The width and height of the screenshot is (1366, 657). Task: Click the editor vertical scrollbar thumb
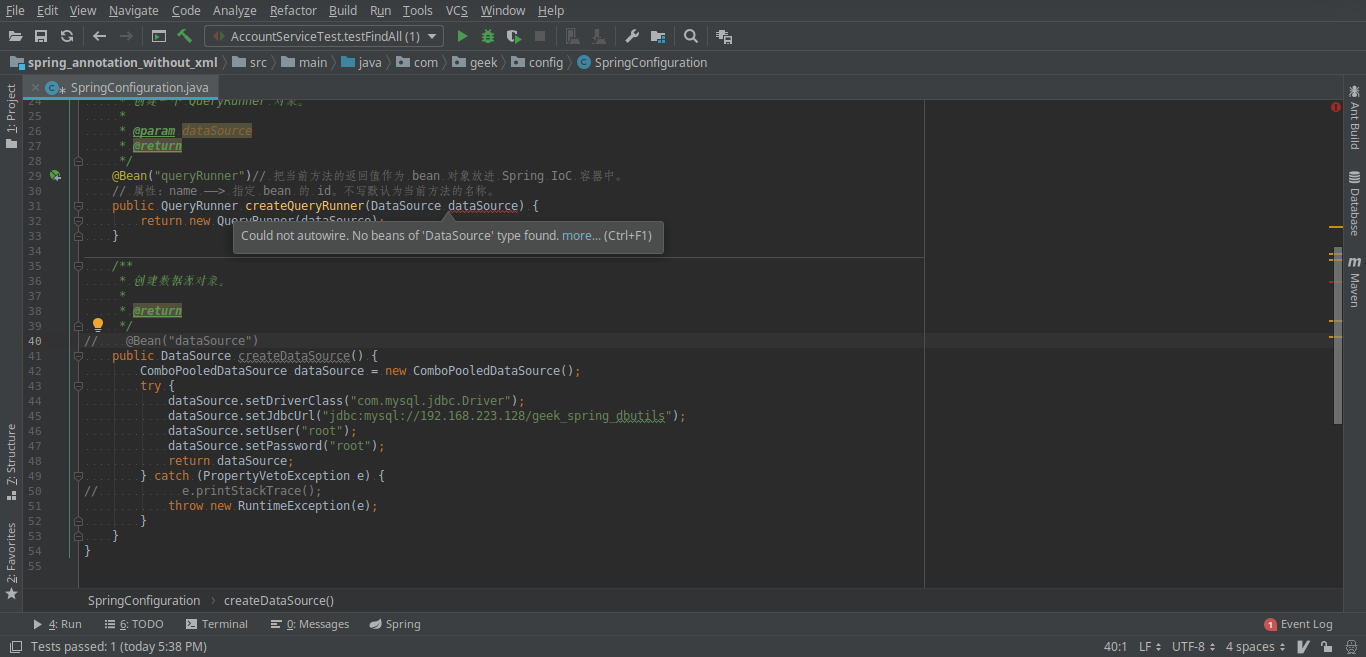pyautogui.click(x=1336, y=335)
